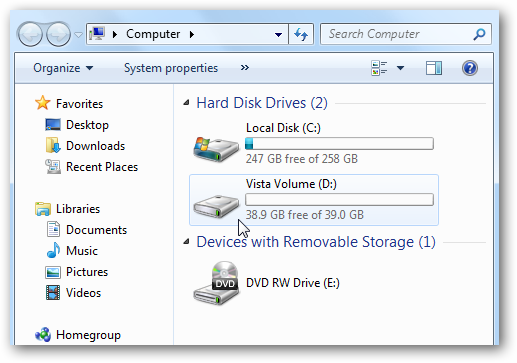Expand the arrow before Computer in address bar
The height and width of the screenshot is (363, 517).
pyautogui.click(x=115, y=34)
